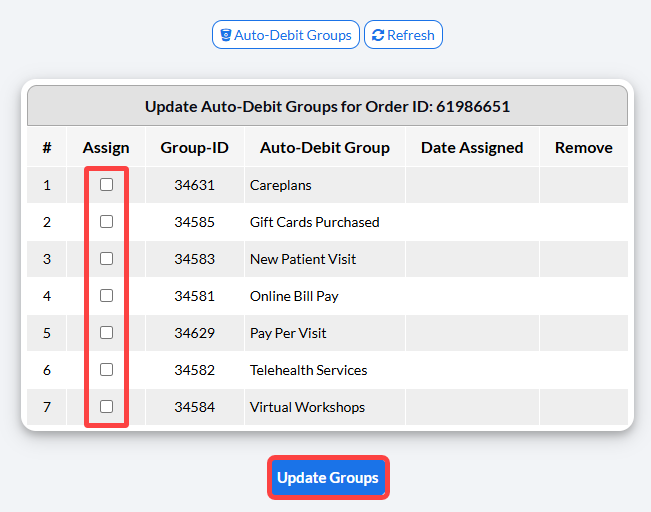Image resolution: width=651 pixels, height=512 pixels.
Task: Click the Update Auto-Debit Groups title bar
Action: click(328, 106)
